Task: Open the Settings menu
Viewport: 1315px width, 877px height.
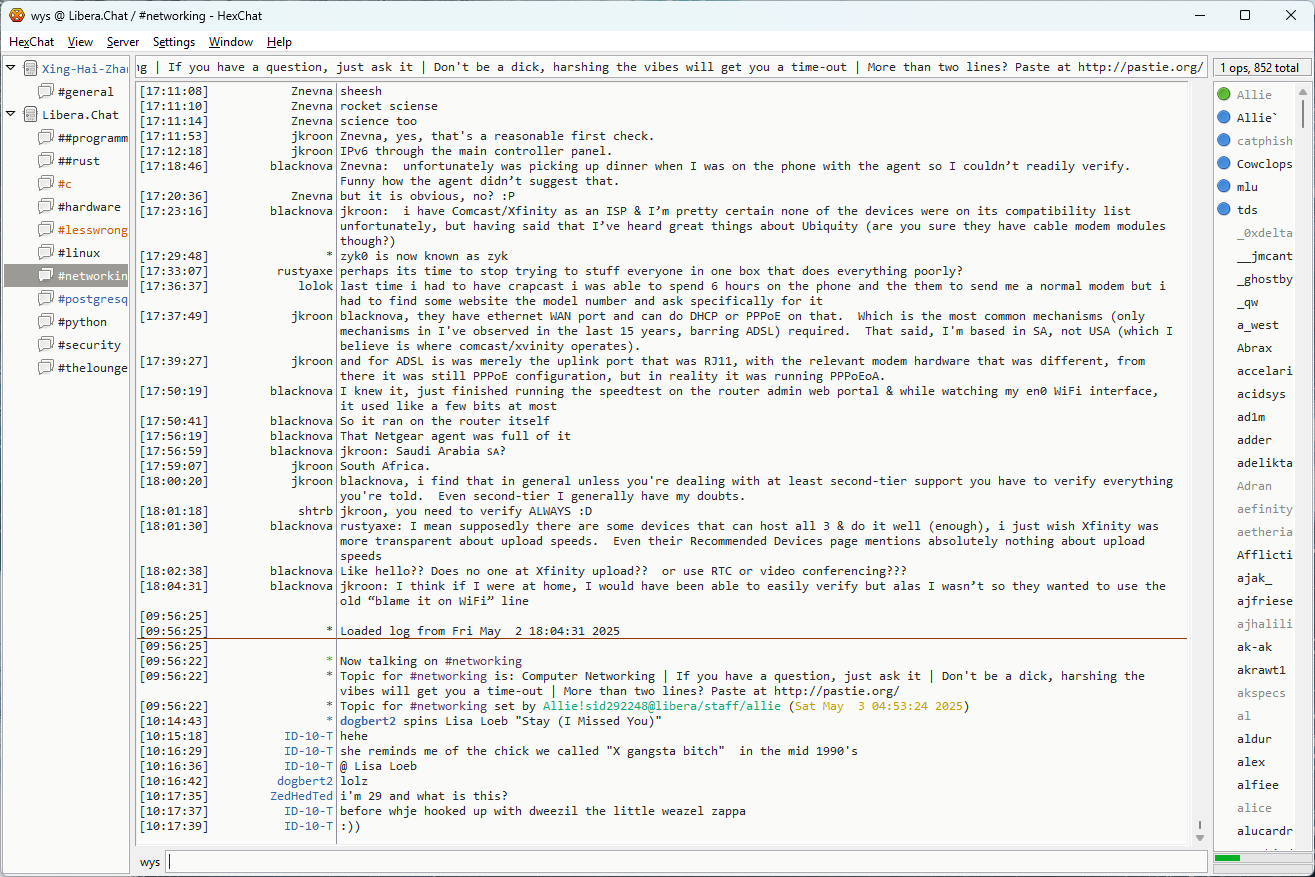Action: (174, 42)
